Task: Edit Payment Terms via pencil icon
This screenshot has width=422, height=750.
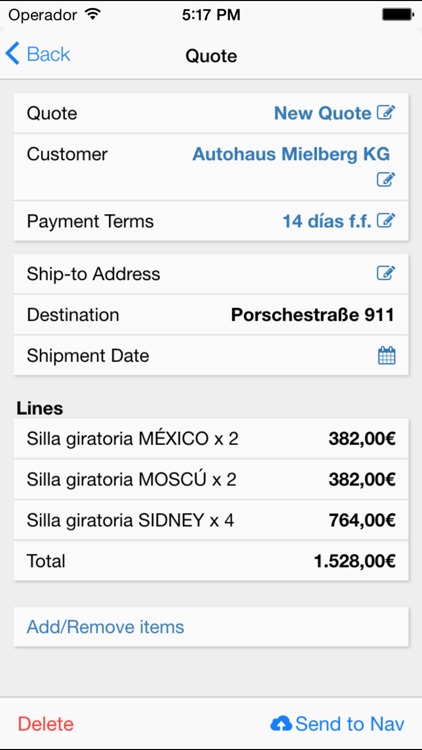Action: pos(386,221)
